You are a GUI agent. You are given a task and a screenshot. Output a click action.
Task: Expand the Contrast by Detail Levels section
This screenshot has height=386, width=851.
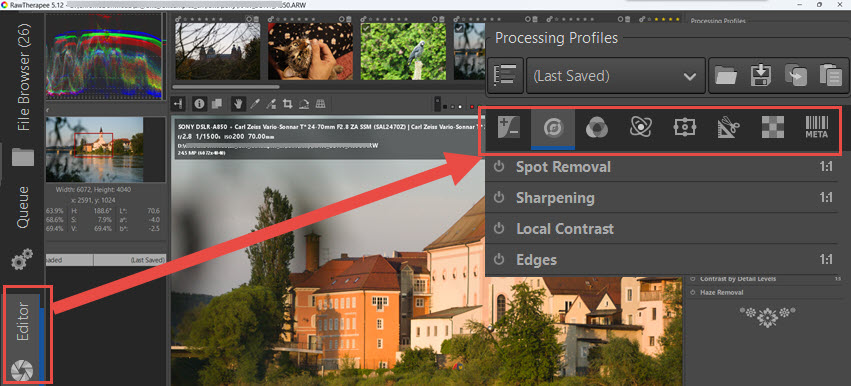738,279
